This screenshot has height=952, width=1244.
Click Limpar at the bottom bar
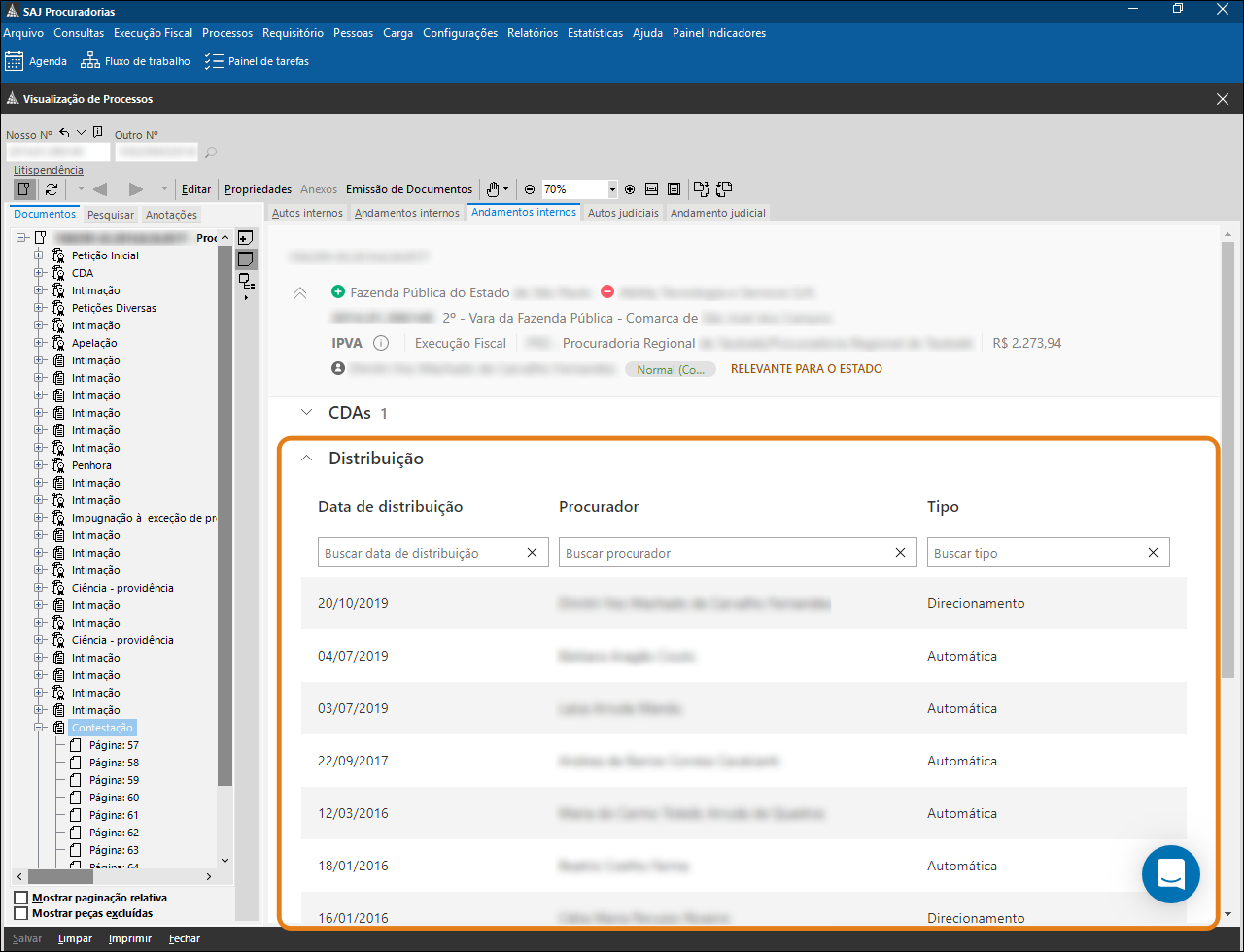pyautogui.click(x=75, y=939)
